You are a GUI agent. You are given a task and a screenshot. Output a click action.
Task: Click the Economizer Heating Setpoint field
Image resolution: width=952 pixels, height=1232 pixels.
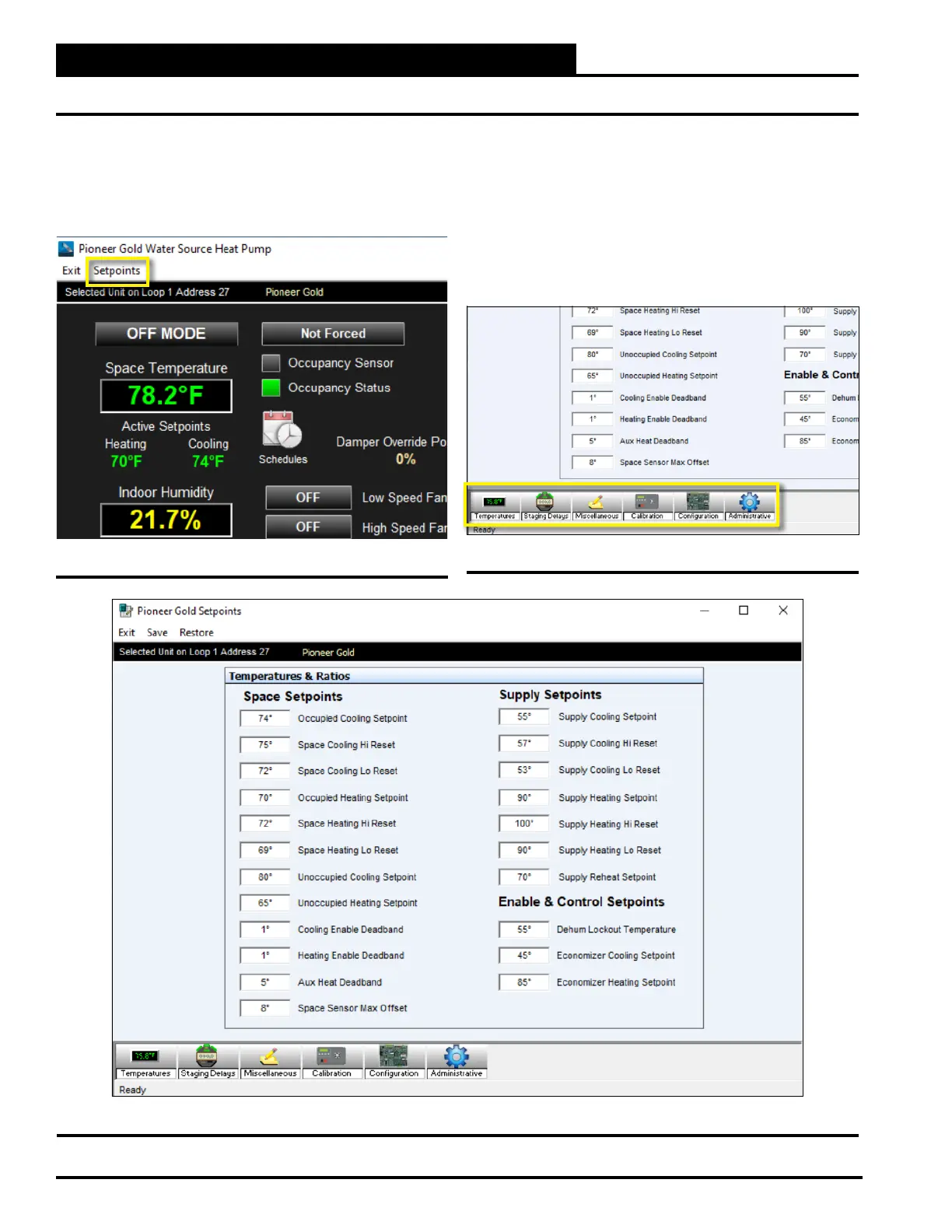524,982
